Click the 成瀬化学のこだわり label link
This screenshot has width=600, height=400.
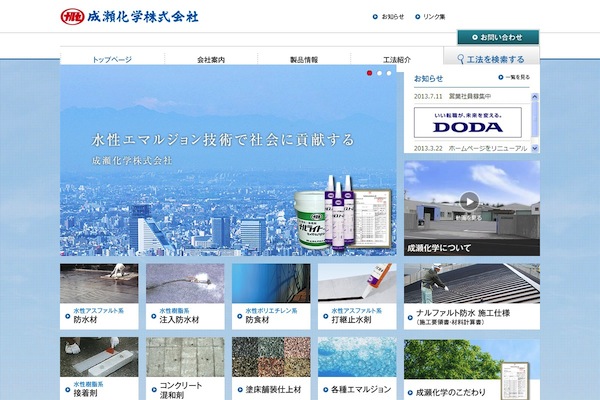coord(451,392)
